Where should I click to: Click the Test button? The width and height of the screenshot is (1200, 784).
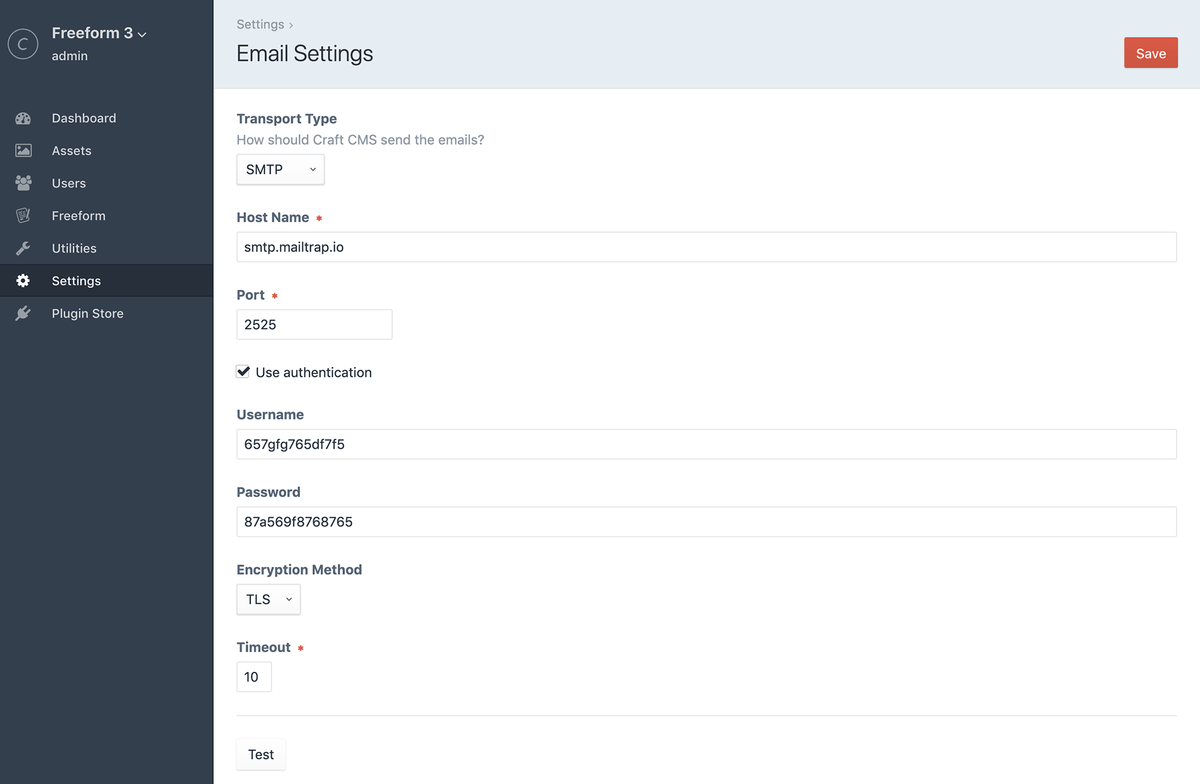point(261,754)
